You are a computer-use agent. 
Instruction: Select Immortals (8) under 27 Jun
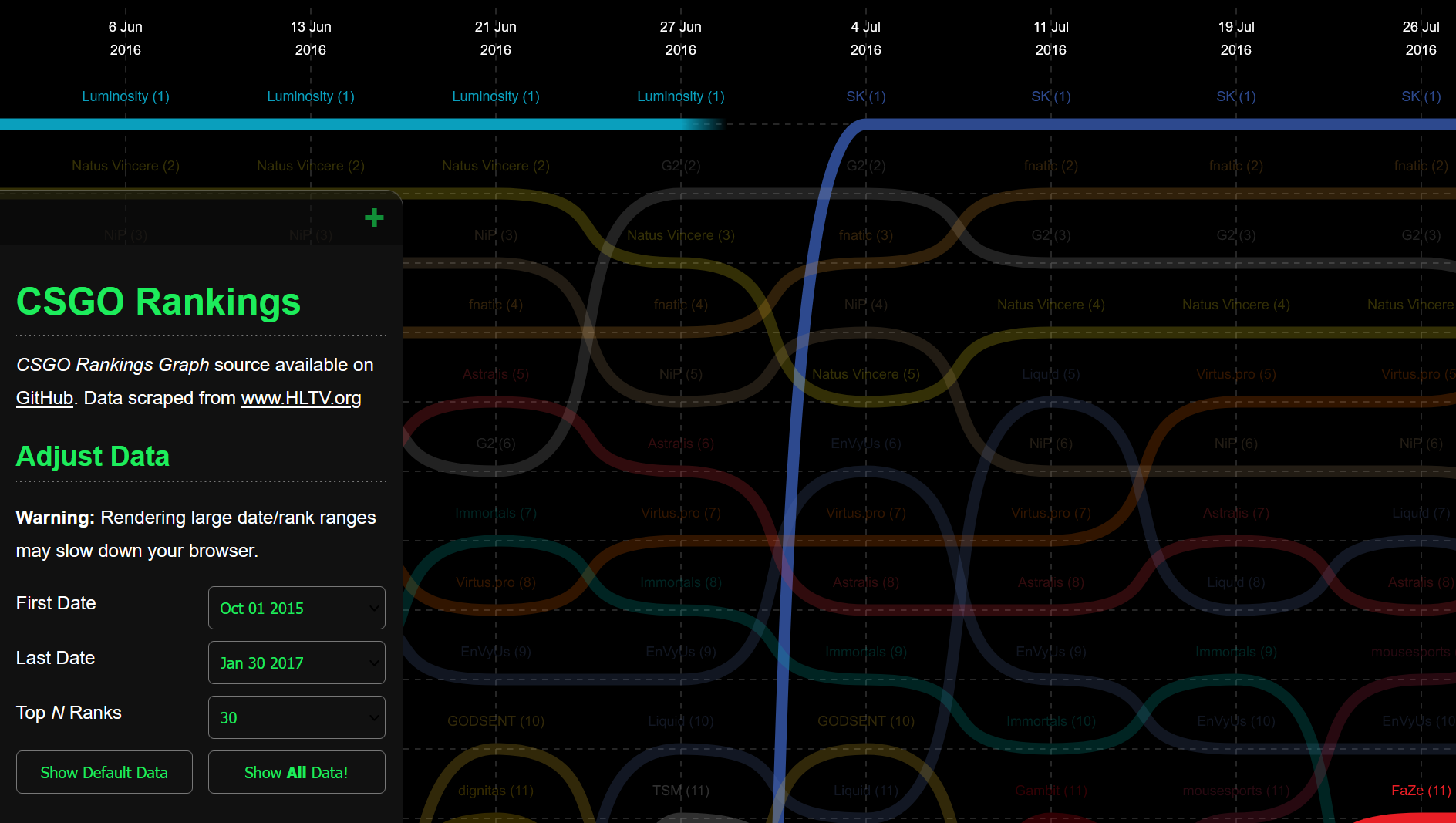[681, 582]
